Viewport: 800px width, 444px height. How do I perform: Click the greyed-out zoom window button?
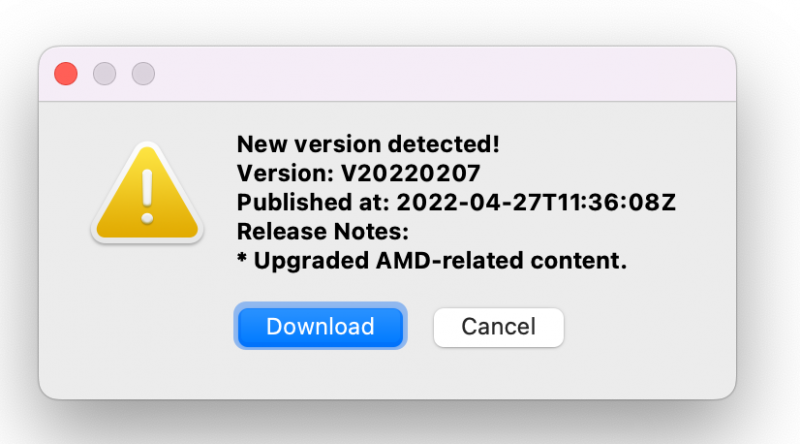coord(143,74)
